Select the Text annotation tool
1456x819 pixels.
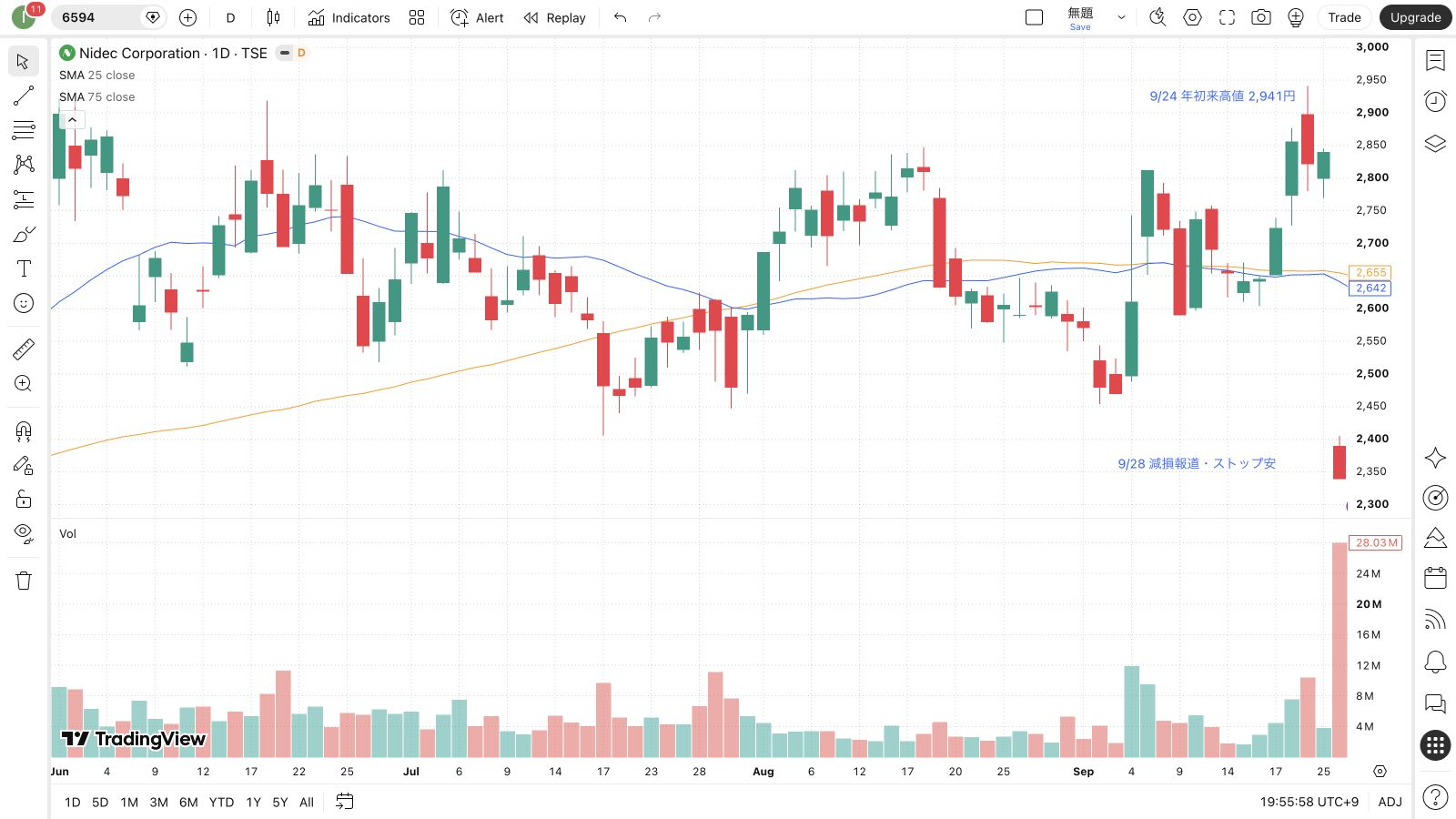[24, 268]
